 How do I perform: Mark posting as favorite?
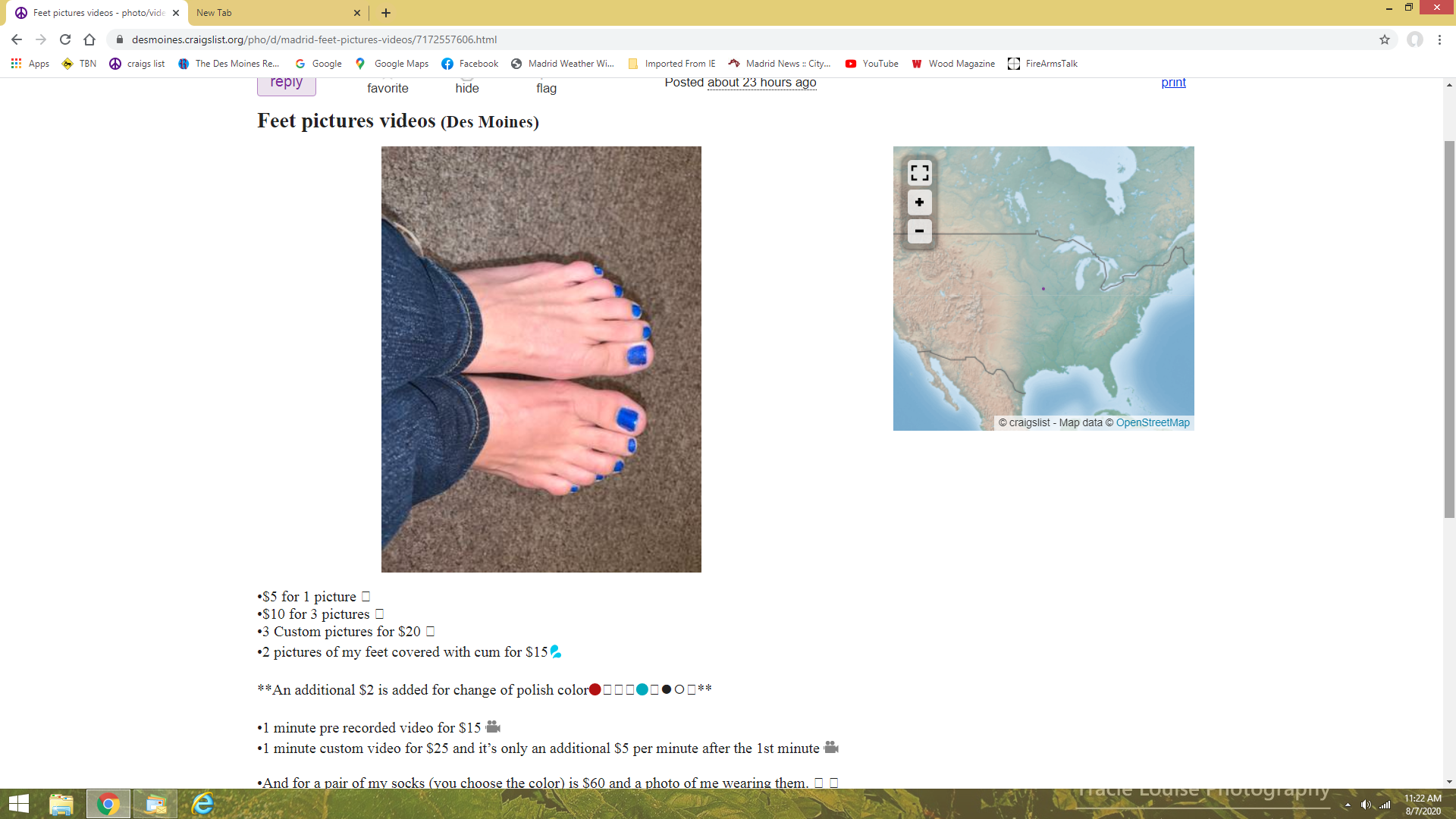tap(388, 88)
